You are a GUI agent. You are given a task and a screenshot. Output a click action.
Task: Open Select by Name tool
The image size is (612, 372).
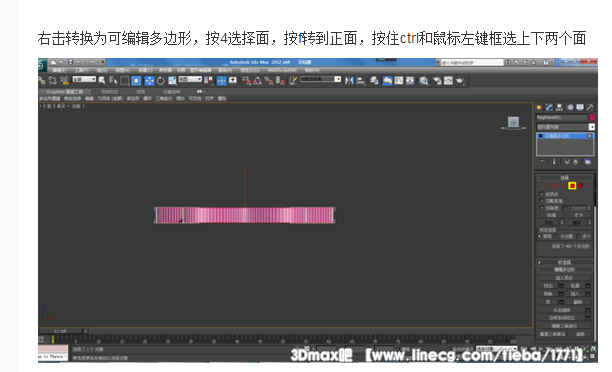(113, 80)
